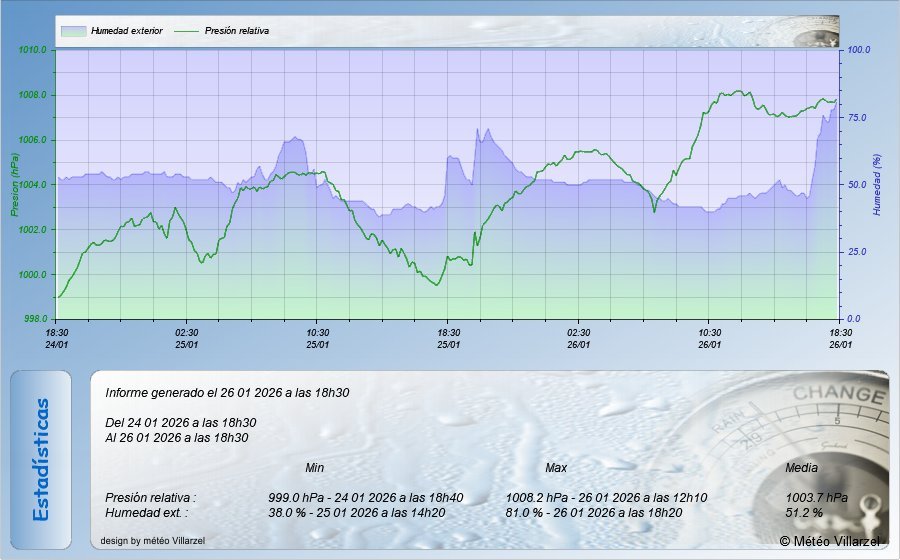Click the 18:30 25/01 time axis marker
This screenshot has height=560, width=900.
[x=448, y=338]
